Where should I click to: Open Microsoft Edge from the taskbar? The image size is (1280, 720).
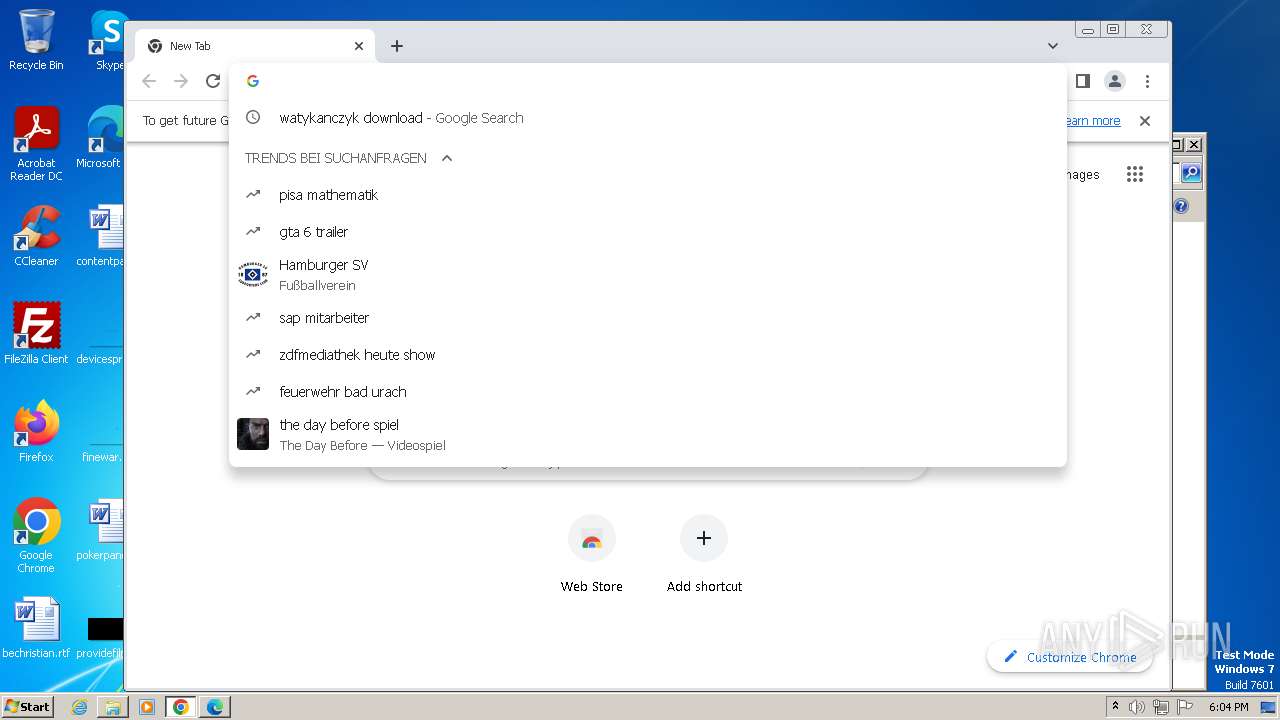point(215,707)
